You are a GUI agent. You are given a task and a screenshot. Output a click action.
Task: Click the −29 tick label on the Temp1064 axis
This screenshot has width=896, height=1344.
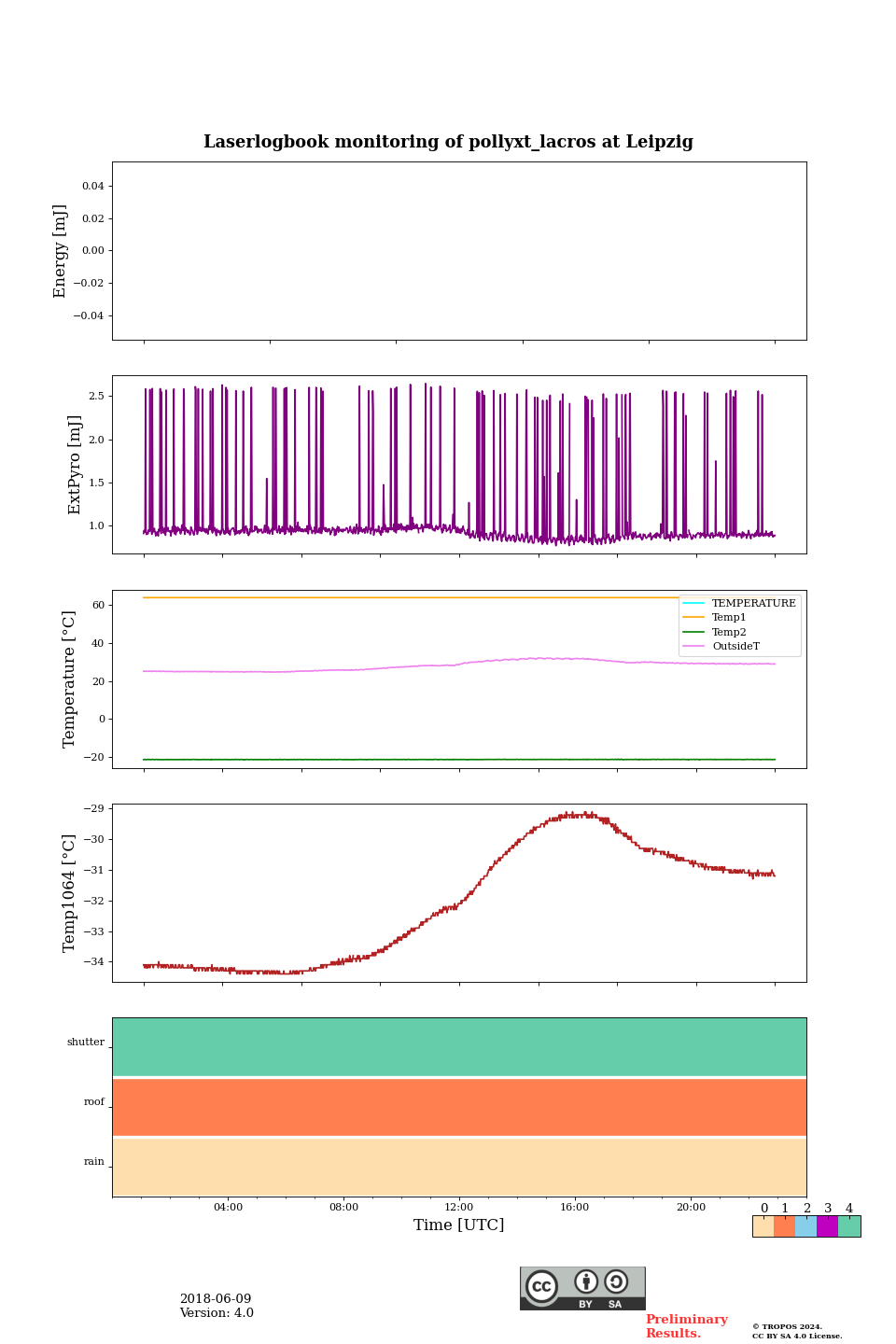[94, 808]
